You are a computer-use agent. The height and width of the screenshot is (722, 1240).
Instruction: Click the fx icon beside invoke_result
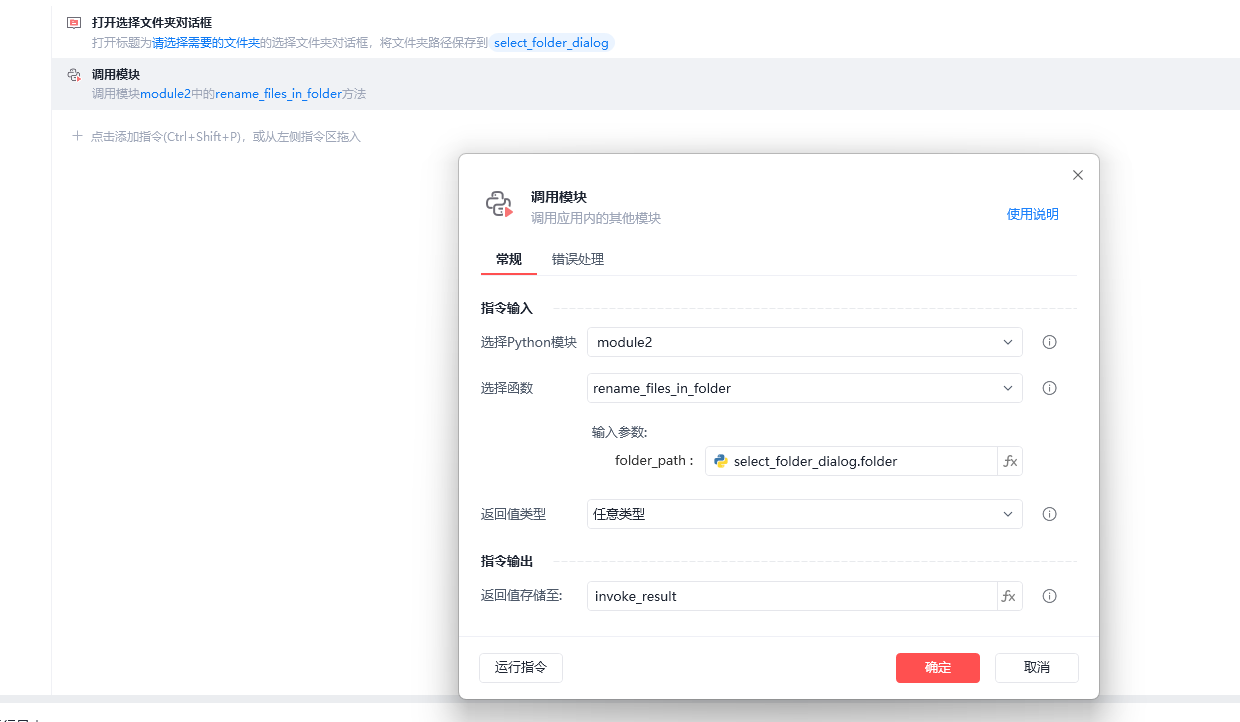1010,596
